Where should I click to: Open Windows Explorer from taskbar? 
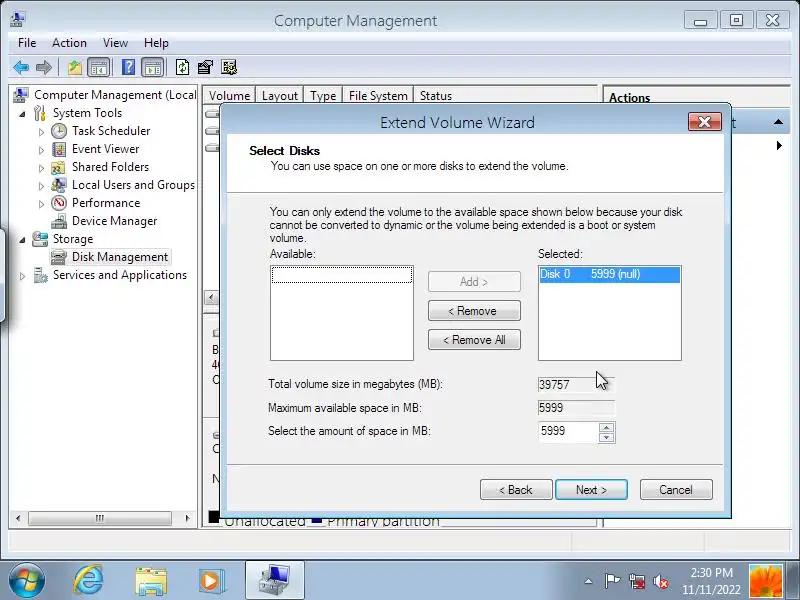[x=151, y=581]
